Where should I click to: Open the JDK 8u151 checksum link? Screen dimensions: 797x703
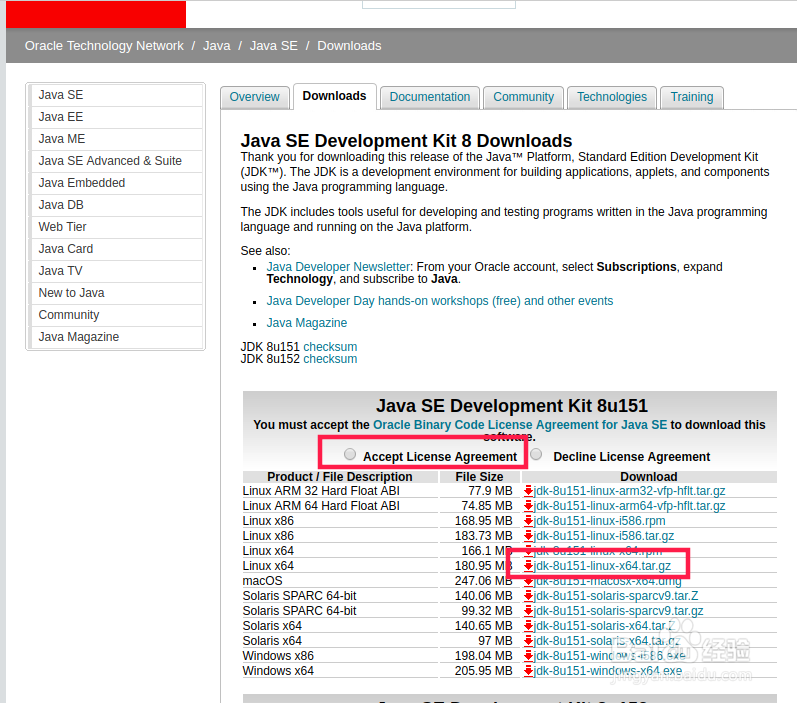(x=330, y=347)
